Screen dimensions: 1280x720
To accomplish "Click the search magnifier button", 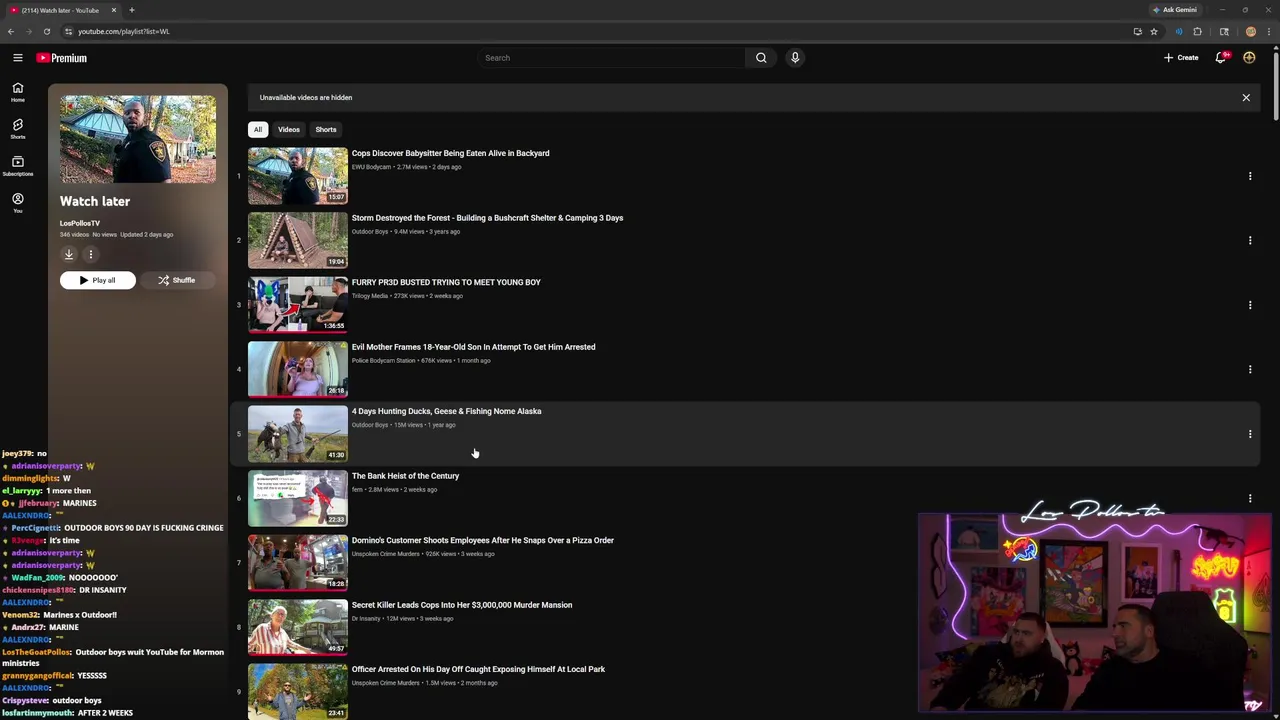I will pos(761,58).
